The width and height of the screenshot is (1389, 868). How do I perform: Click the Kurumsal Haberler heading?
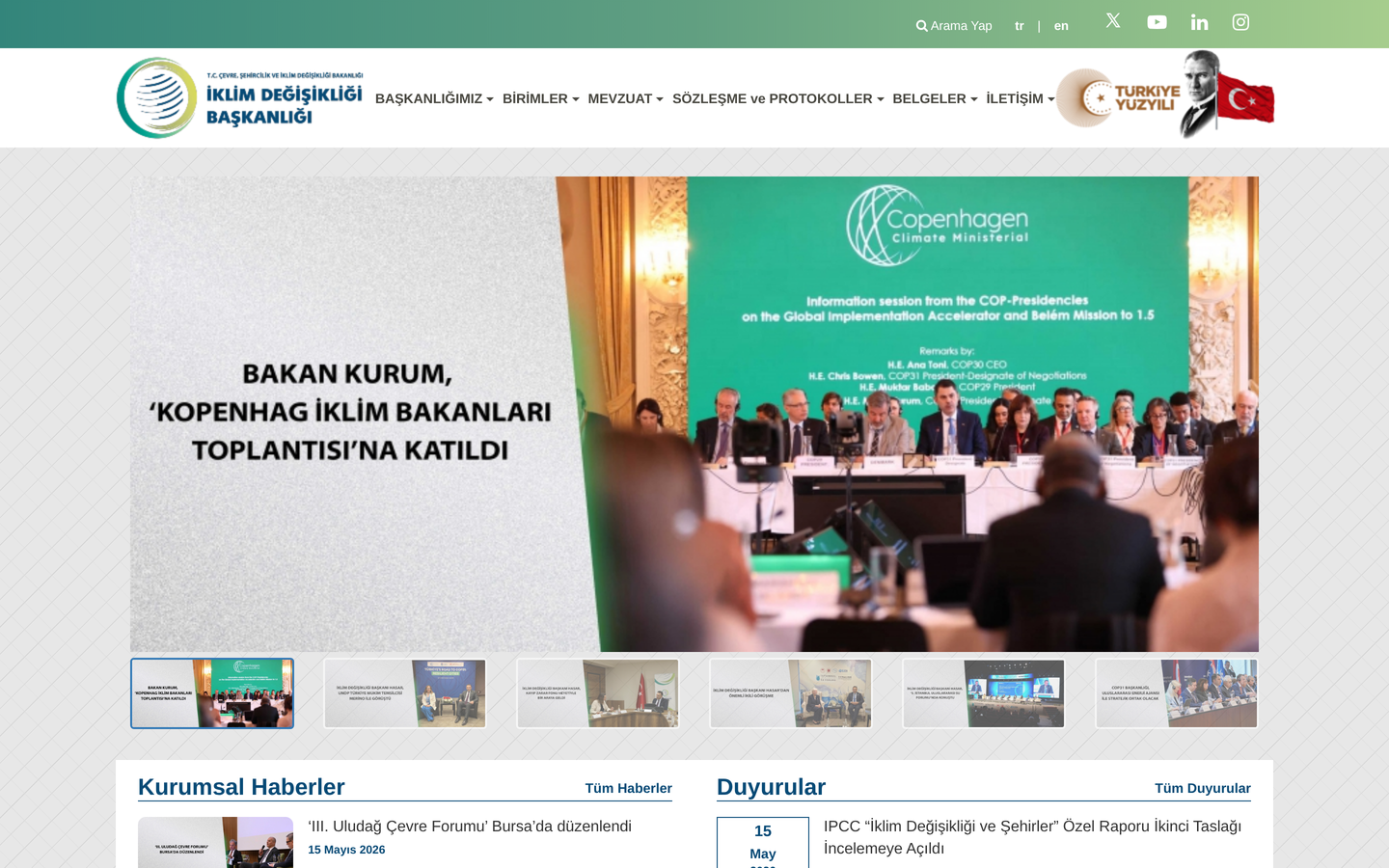241,787
